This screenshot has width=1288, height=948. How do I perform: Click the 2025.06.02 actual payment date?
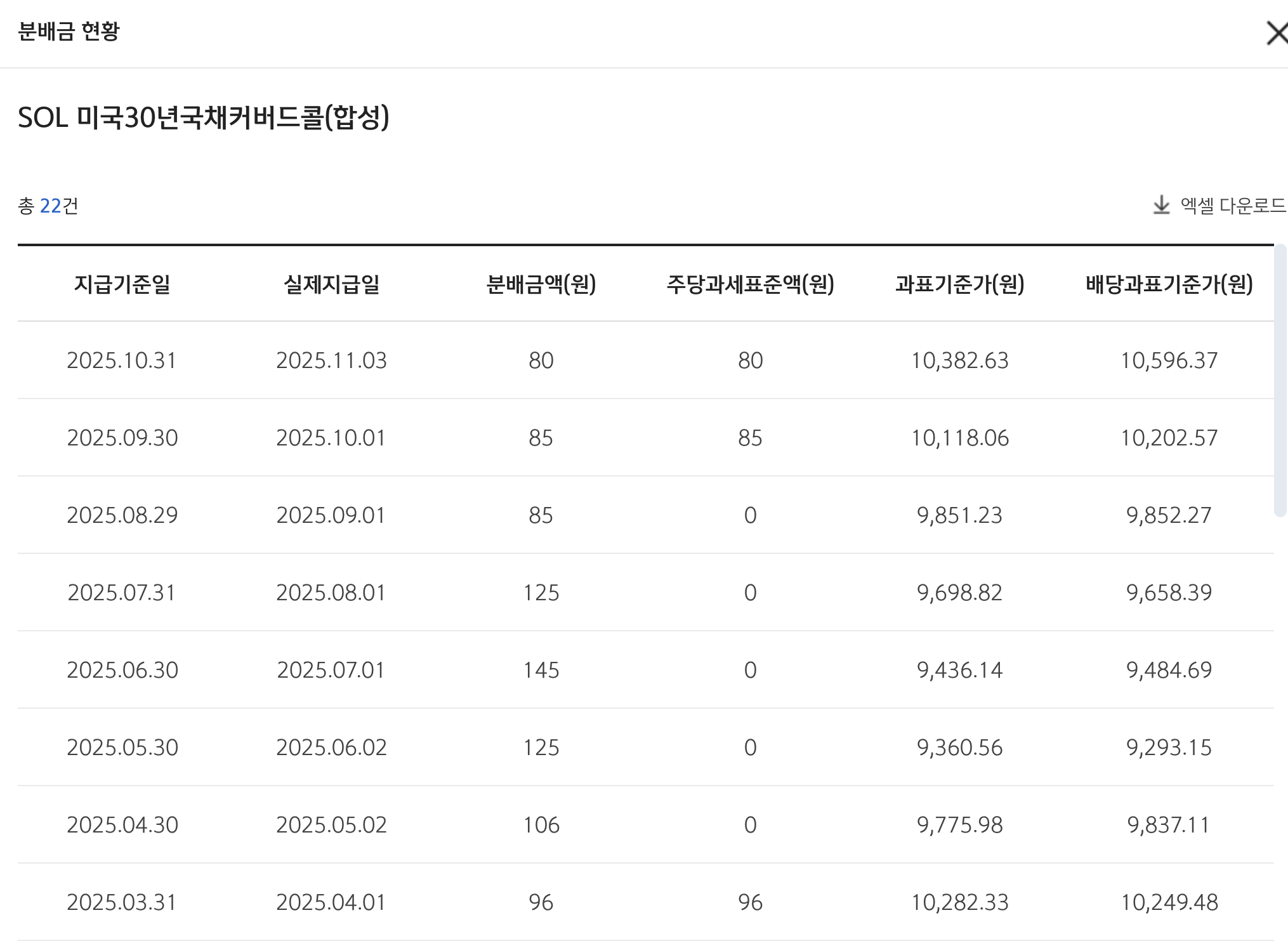tap(331, 747)
